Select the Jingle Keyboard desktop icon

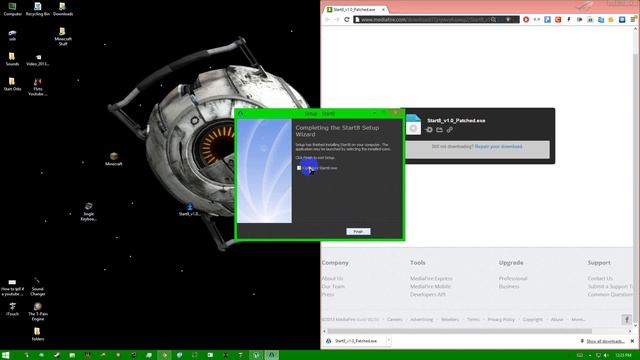pos(89,211)
